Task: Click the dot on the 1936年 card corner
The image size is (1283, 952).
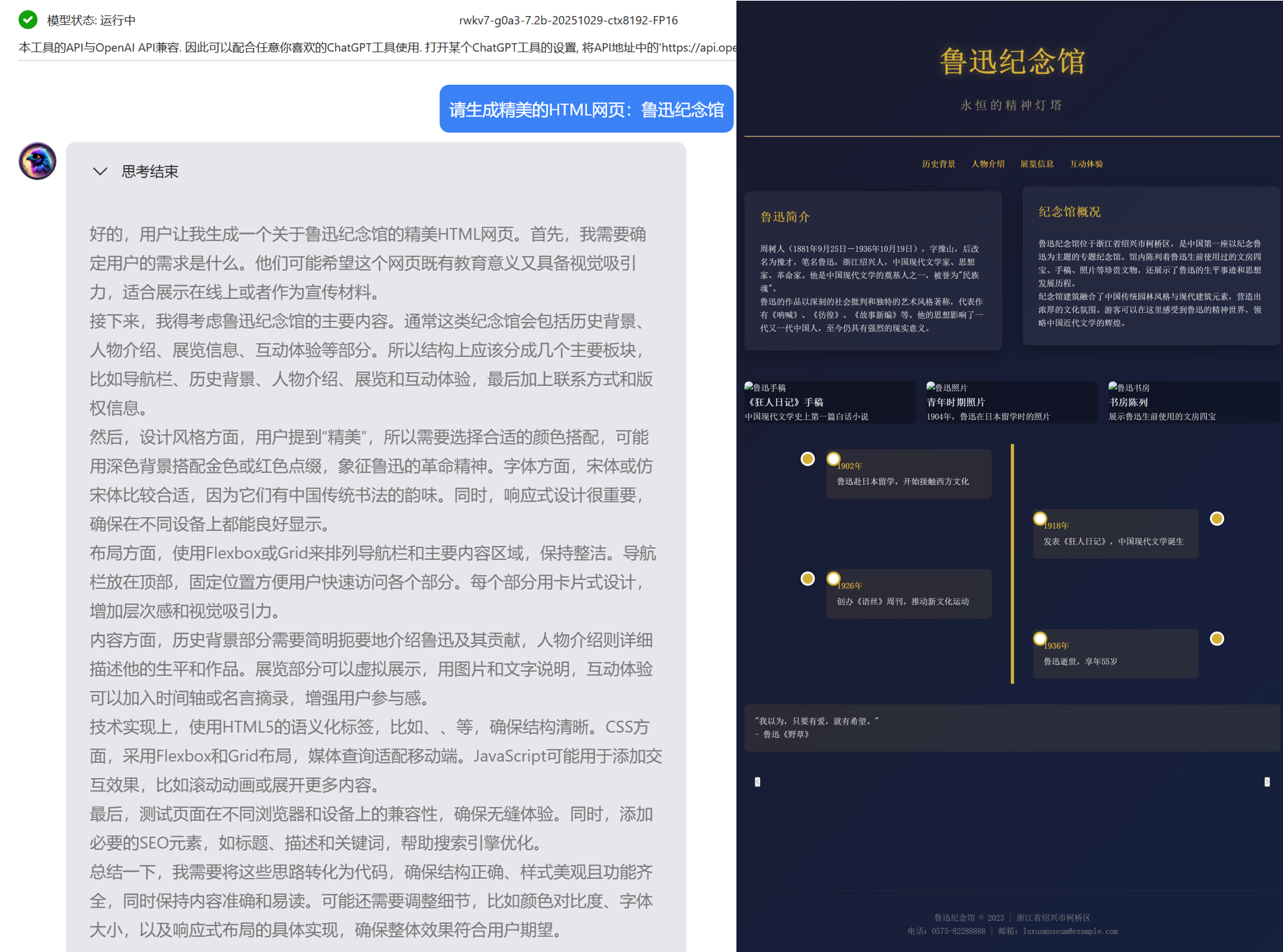Action: point(1040,639)
